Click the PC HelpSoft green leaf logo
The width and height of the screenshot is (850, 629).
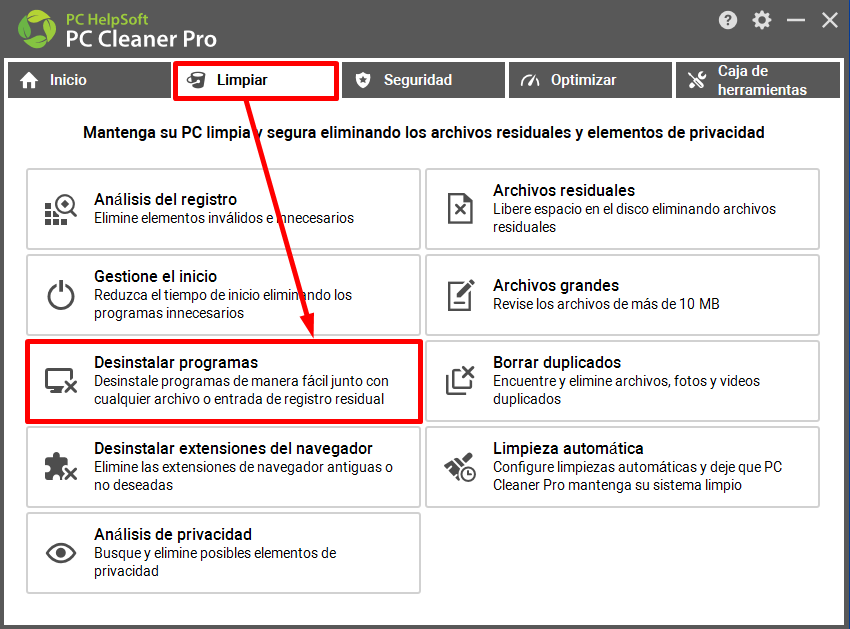point(37,29)
